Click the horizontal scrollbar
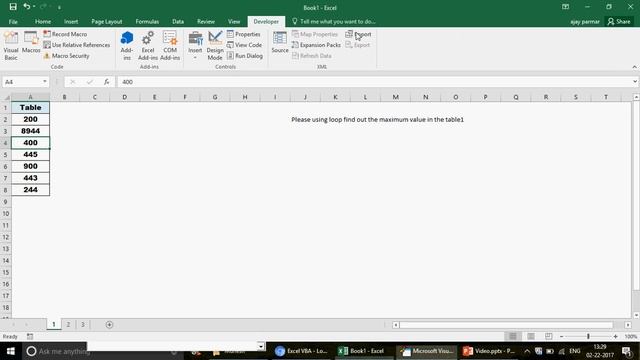Viewport: 640px width, 360px height. coord(506,325)
